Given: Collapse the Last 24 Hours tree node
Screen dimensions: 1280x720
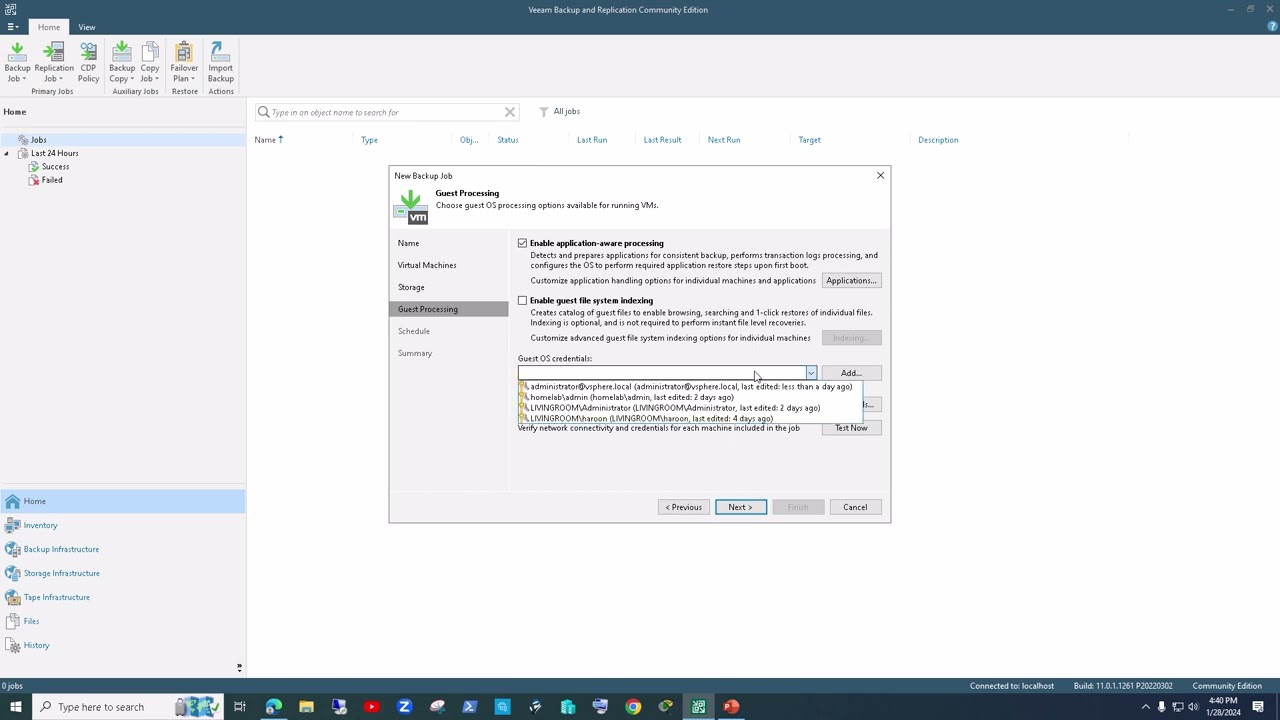Looking at the screenshot, I should tap(7, 153).
